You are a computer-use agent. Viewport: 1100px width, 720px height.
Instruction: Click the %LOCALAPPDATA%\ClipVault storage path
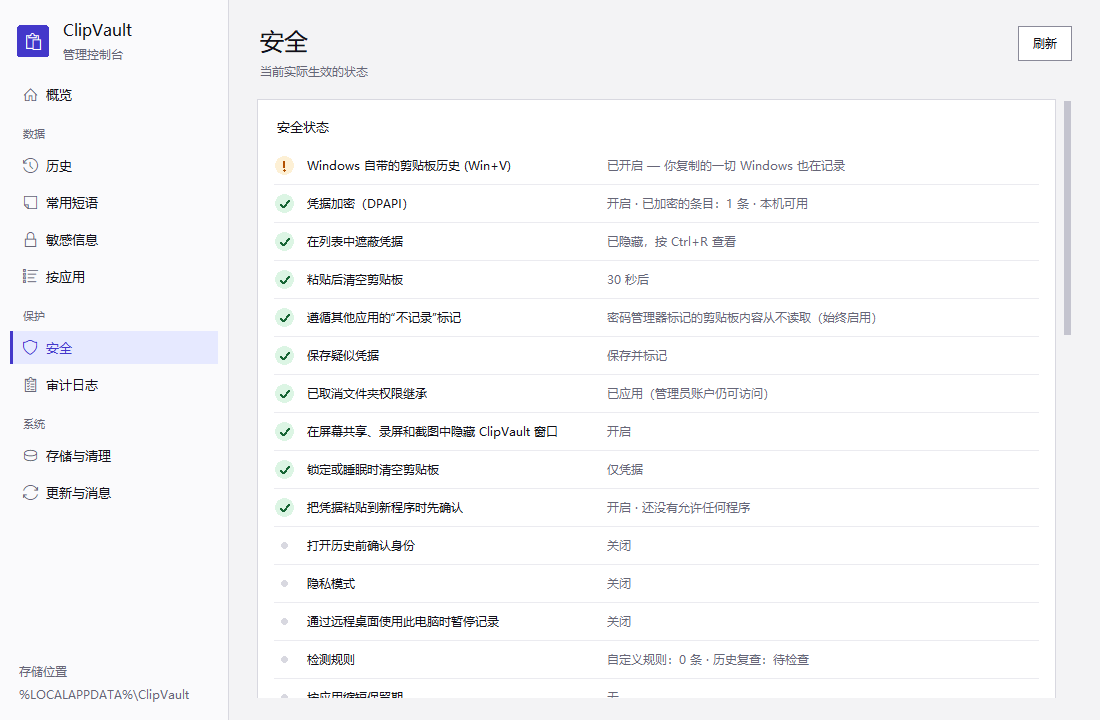[104, 694]
